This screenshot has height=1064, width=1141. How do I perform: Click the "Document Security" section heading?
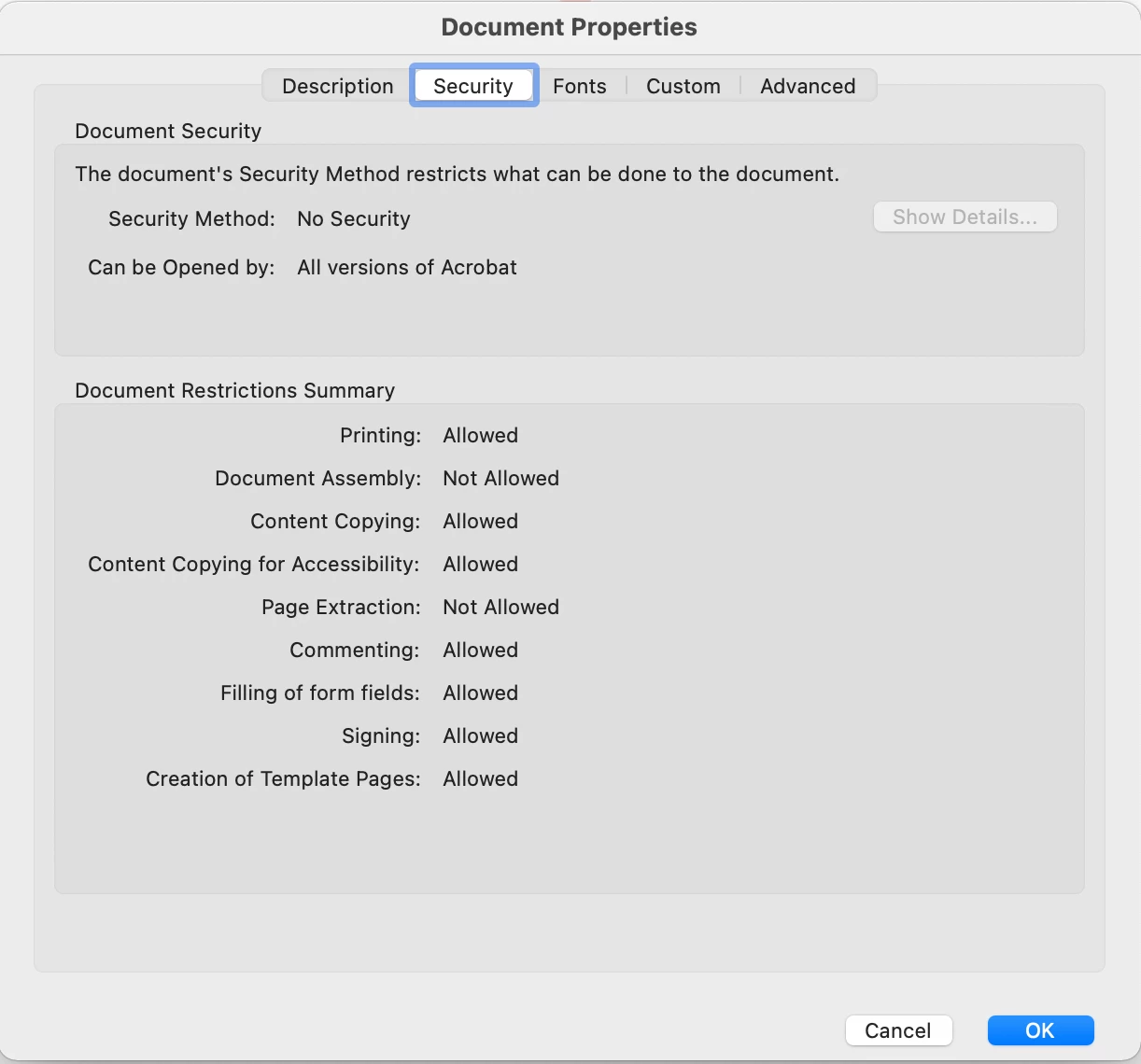[168, 131]
